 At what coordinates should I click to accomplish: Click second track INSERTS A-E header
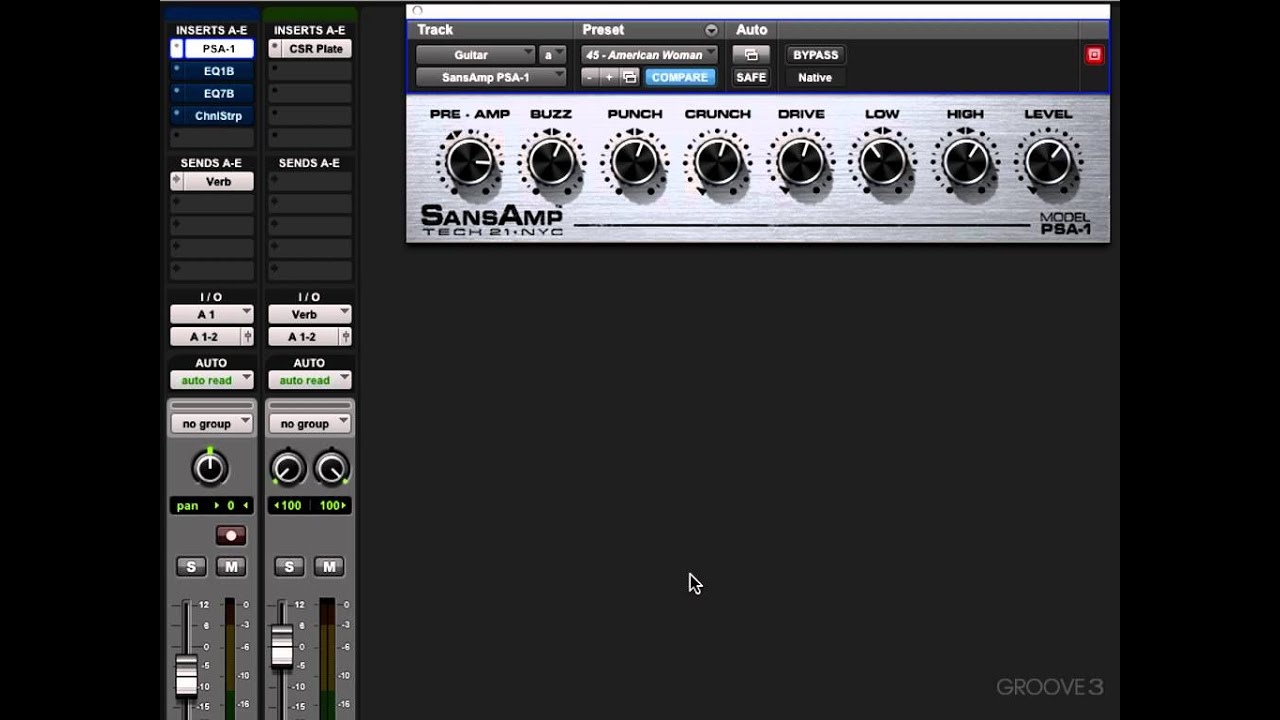pos(309,30)
